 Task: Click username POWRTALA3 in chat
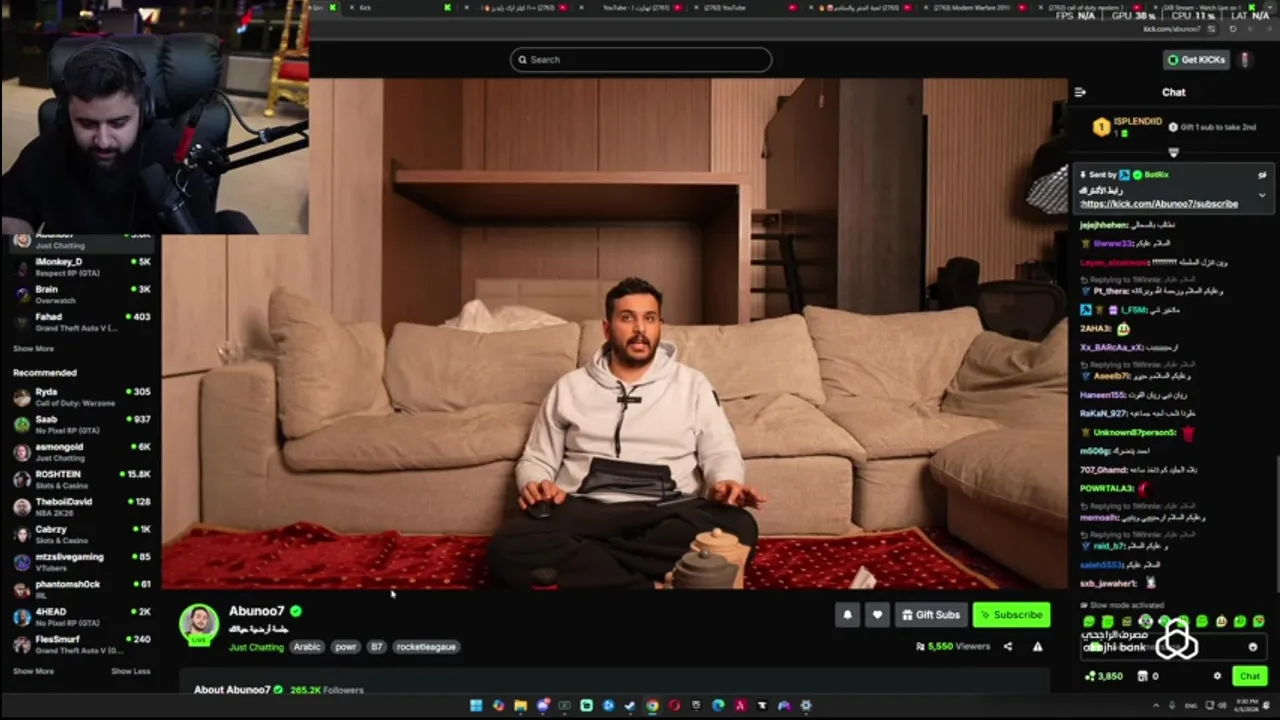coord(1106,489)
